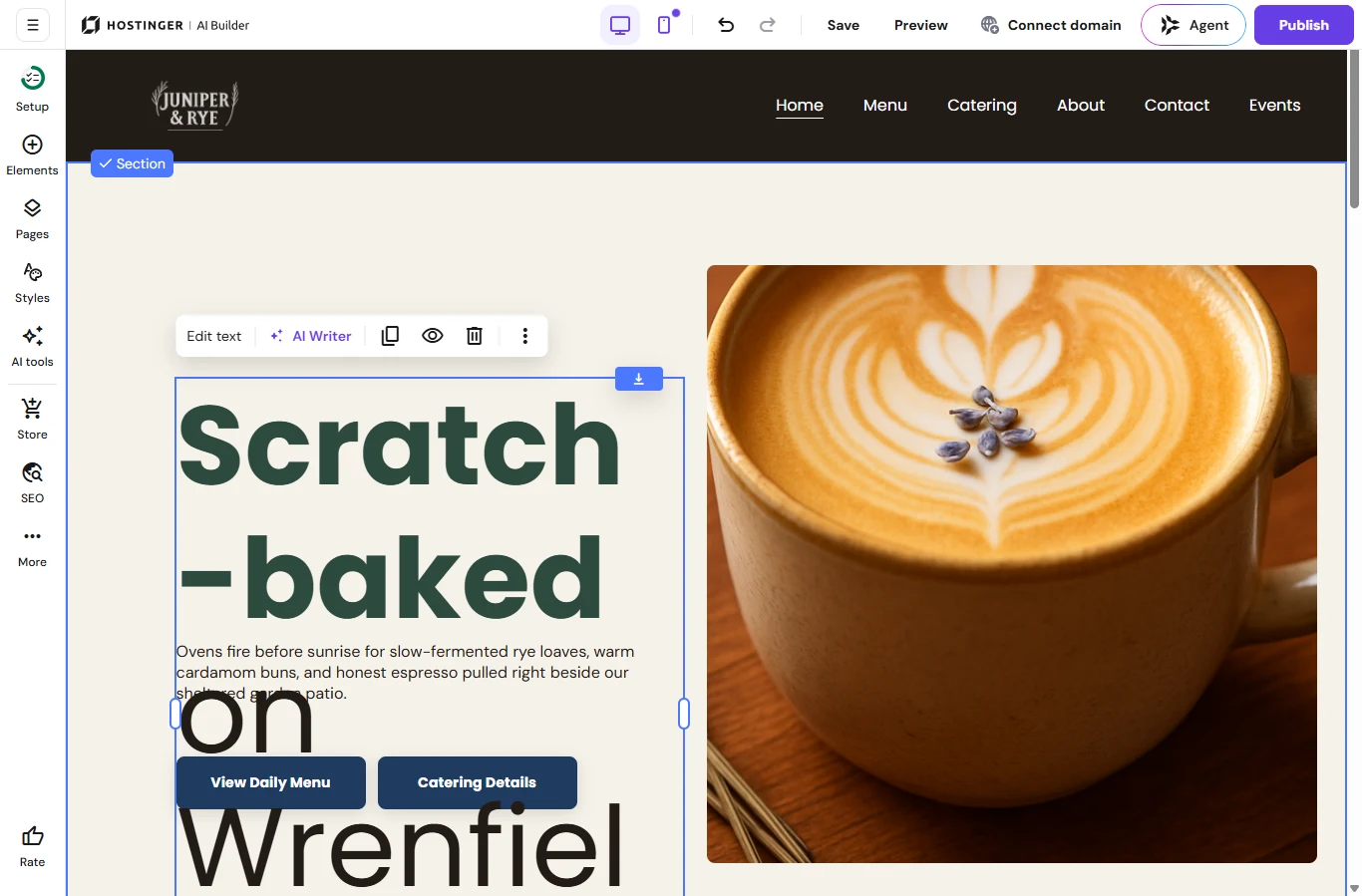
Task: Toggle visibility of the selected text element
Action: [x=433, y=336]
